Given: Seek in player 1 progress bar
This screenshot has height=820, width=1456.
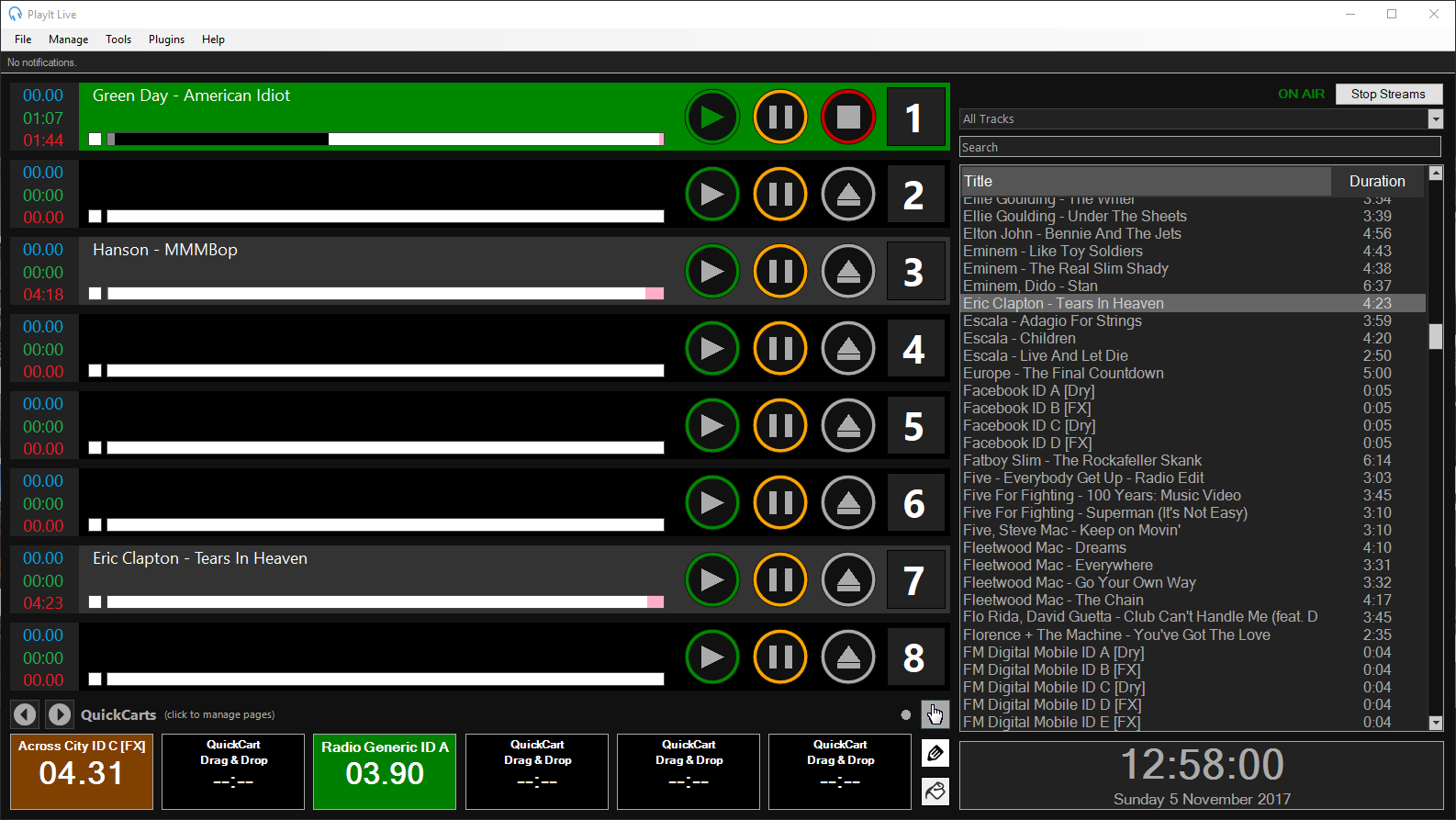Looking at the screenshot, I should point(386,140).
